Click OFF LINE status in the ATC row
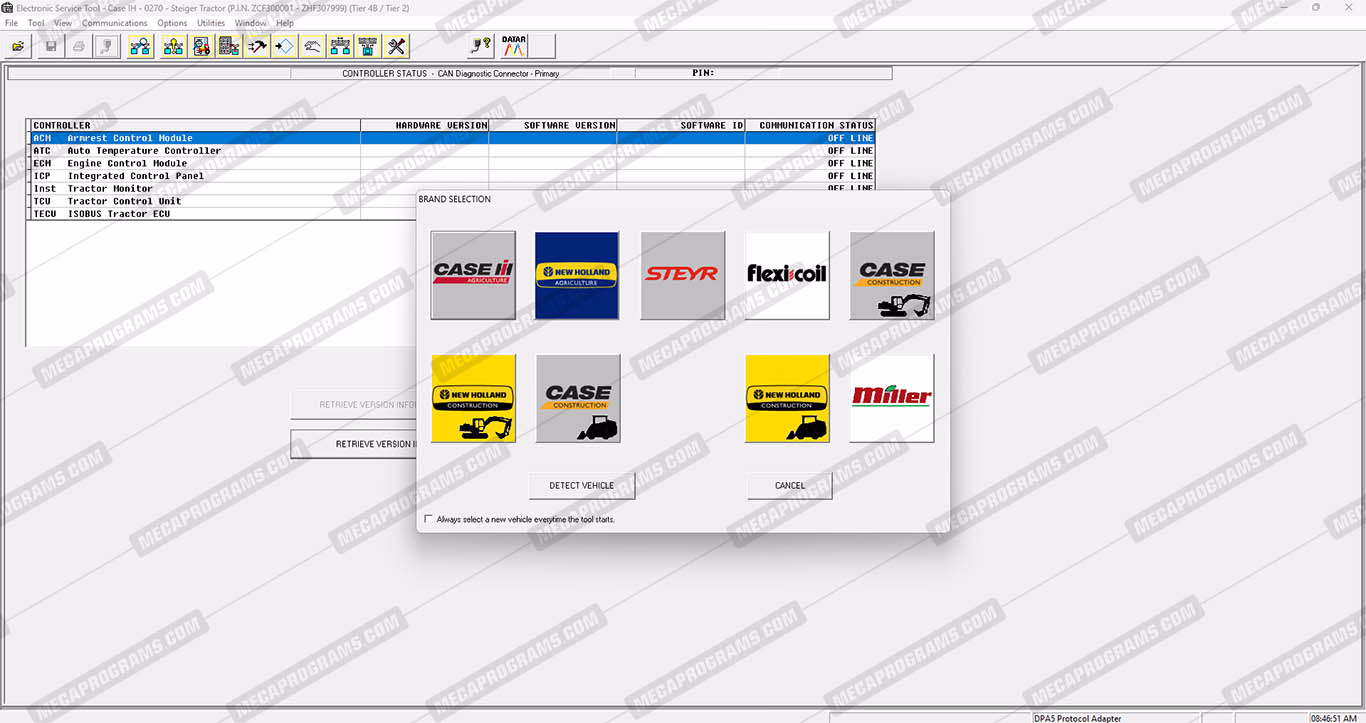Image resolution: width=1366 pixels, height=723 pixels. click(850, 151)
